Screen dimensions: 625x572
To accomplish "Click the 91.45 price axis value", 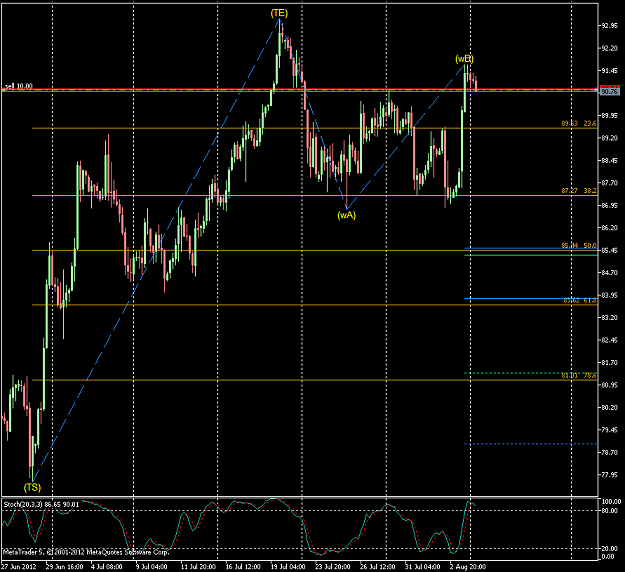I will coord(609,71).
